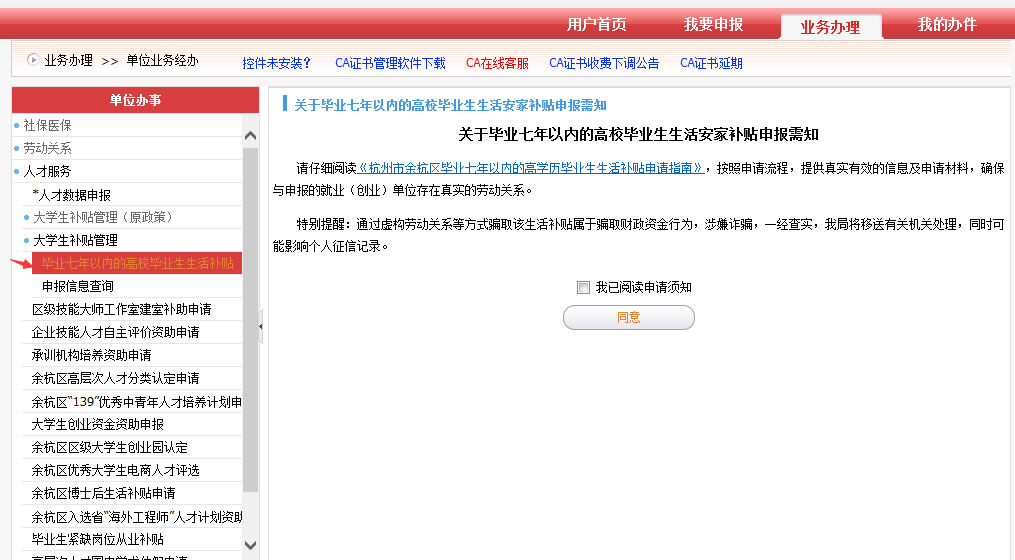Open the 杭州市余杭区 补贴申请指南 link

[531, 168]
